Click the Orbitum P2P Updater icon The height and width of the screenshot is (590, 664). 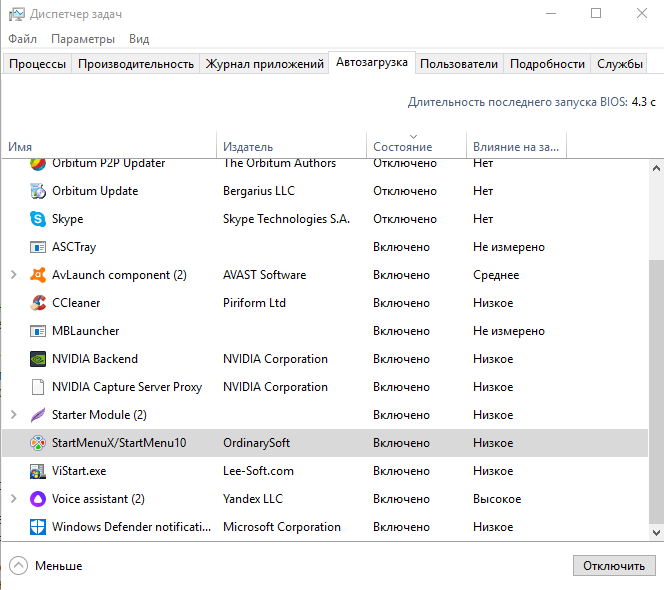point(38,163)
